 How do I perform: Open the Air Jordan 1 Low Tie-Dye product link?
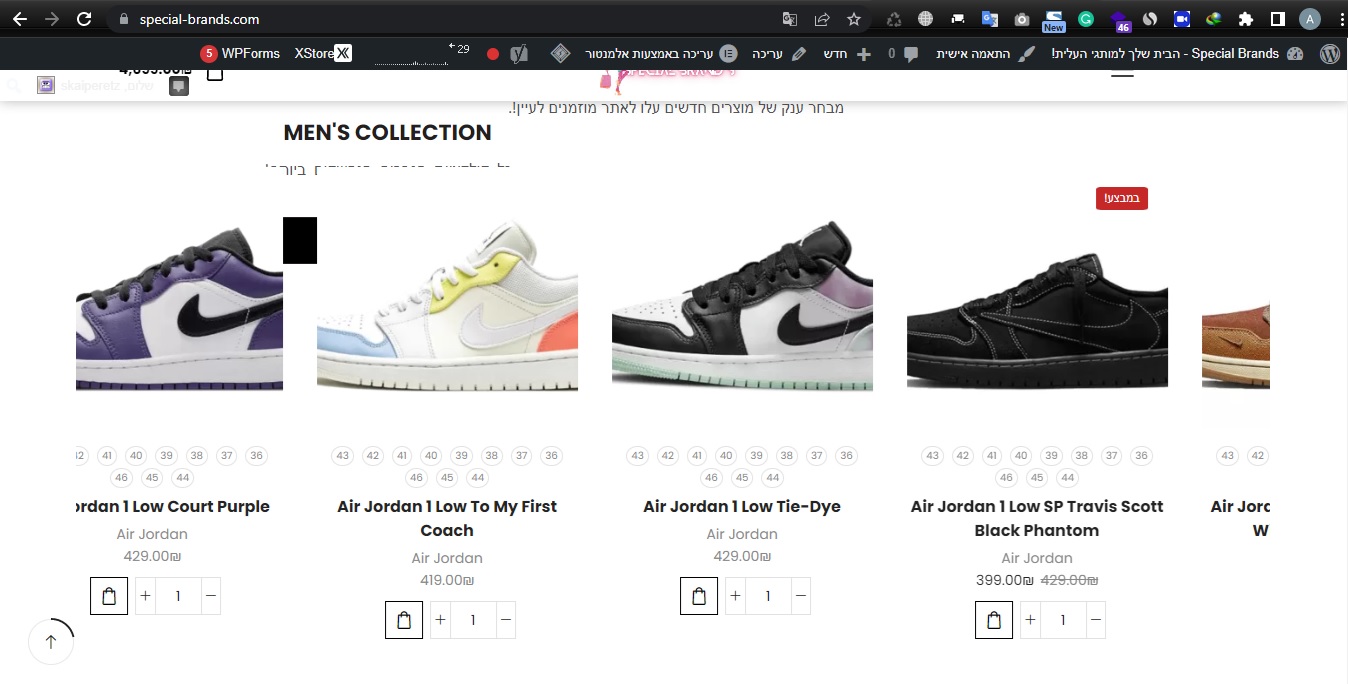[x=742, y=507]
